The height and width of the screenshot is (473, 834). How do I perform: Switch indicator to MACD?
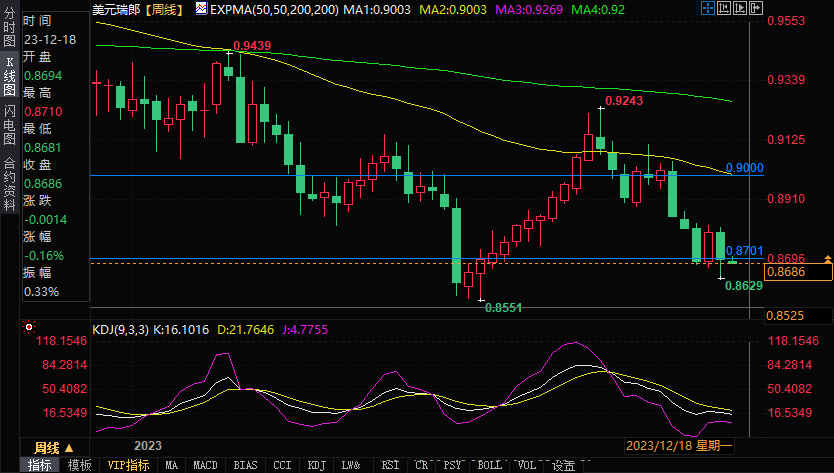point(205,465)
